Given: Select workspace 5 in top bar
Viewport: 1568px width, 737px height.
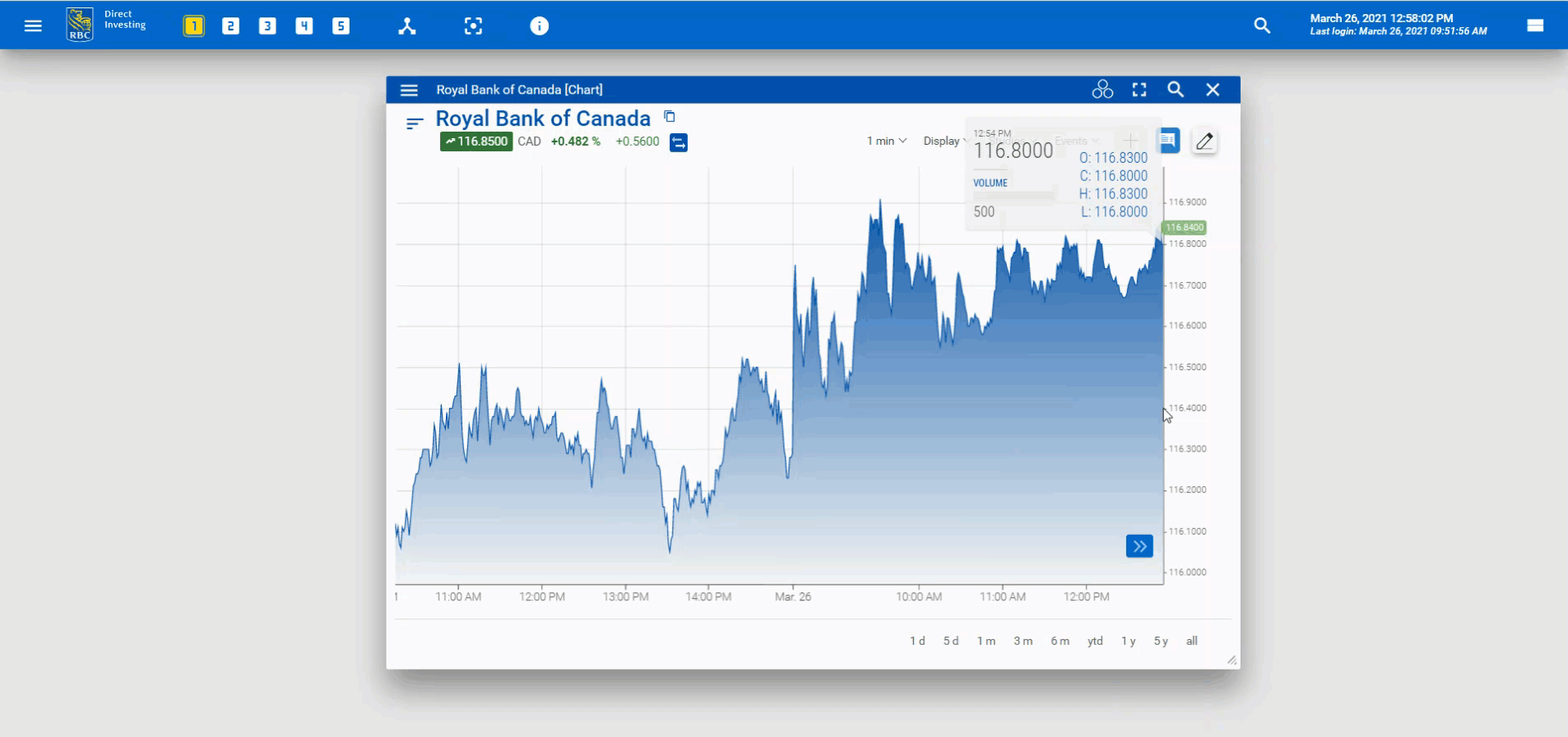Looking at the screenshot, I should click(x=341, y=26).
